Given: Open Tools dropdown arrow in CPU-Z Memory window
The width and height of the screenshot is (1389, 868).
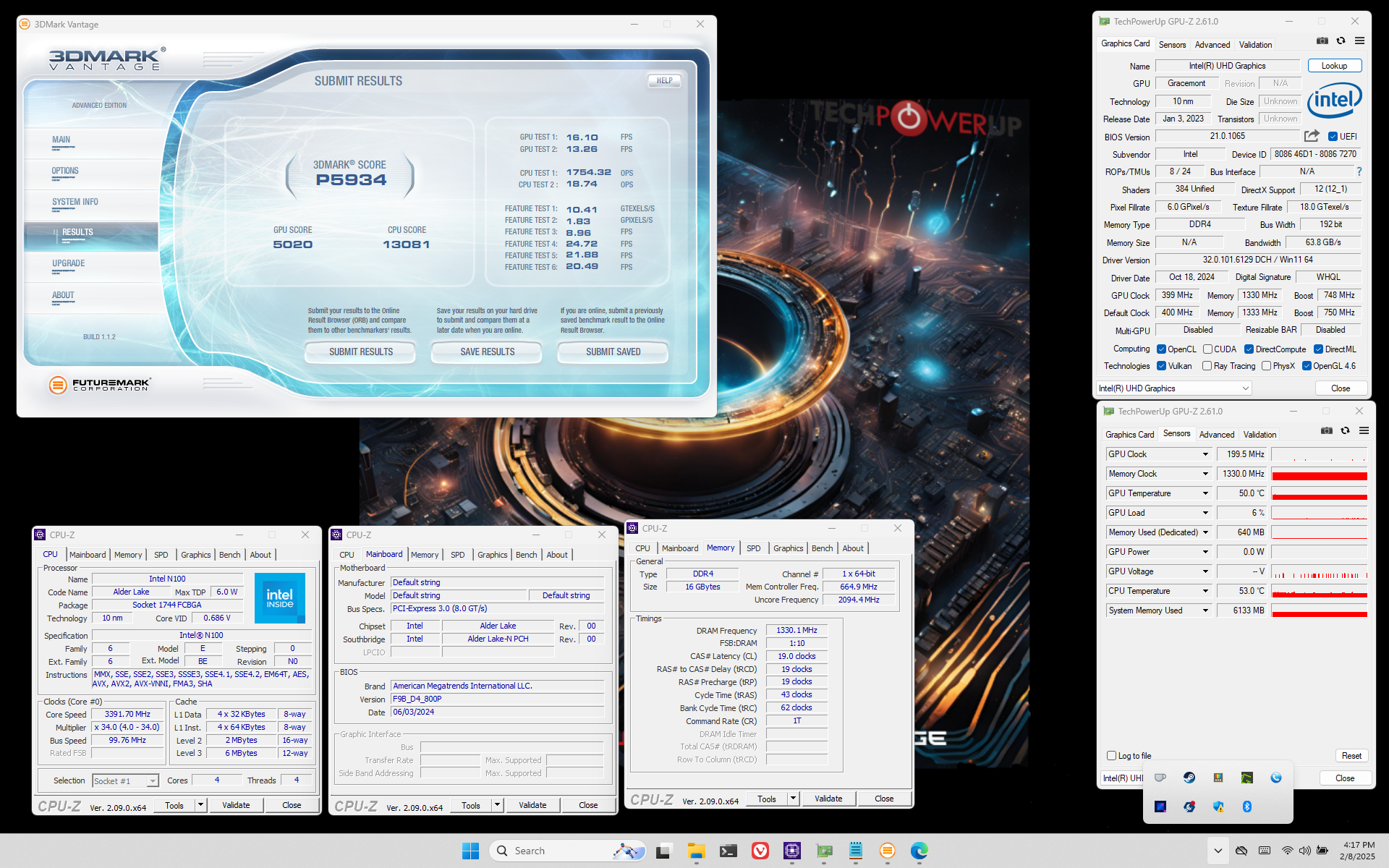Looking at the screenshot, I should tap(793, 799).
